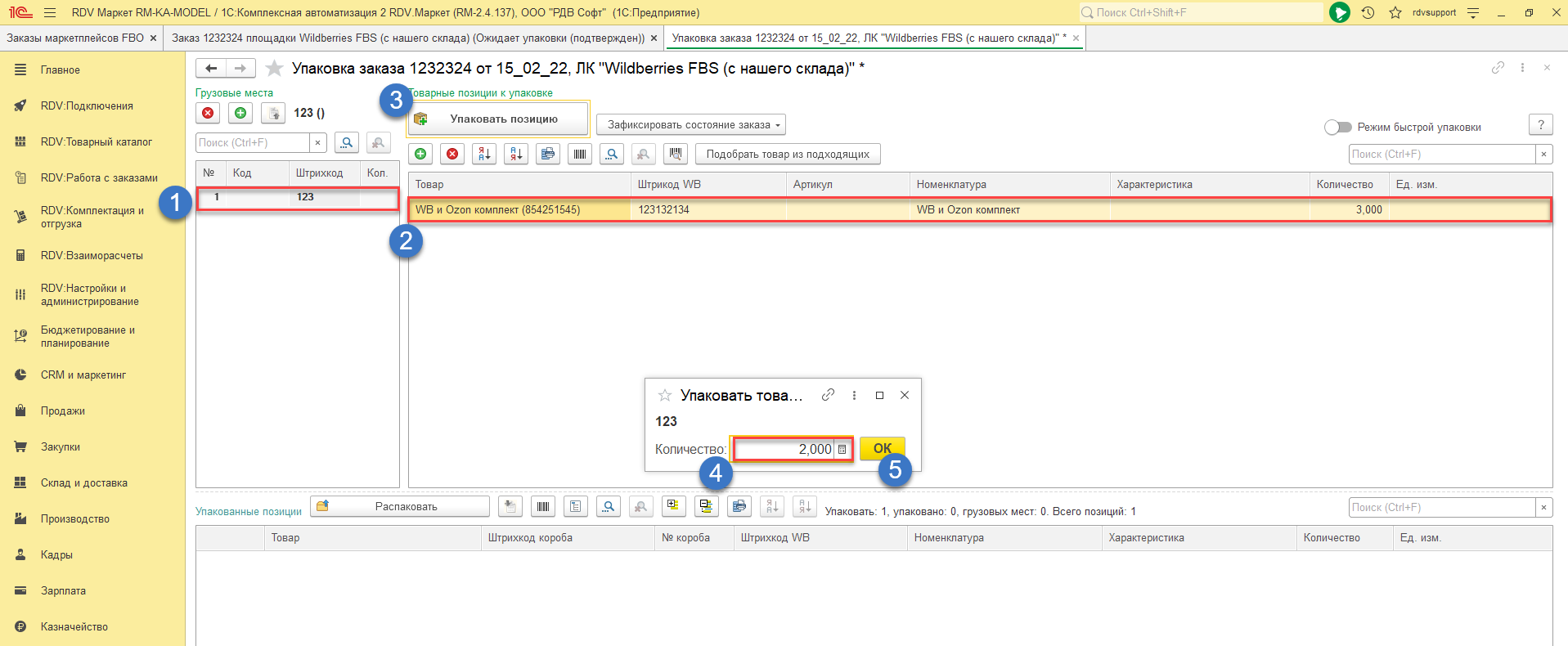Select the Упаковка заказа 1232324 tab
The image size is (1568, 646).
click(x=869, y=38)
